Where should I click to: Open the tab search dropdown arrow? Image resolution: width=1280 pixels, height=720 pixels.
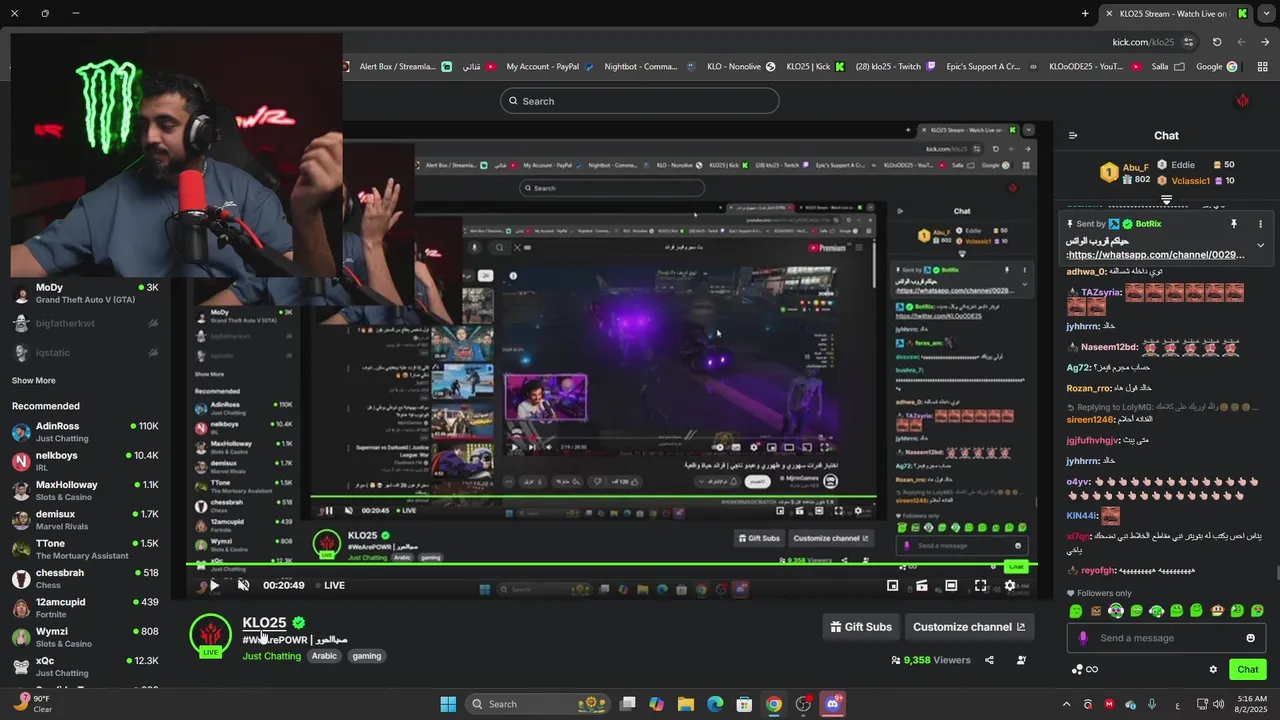point(1267,14)
